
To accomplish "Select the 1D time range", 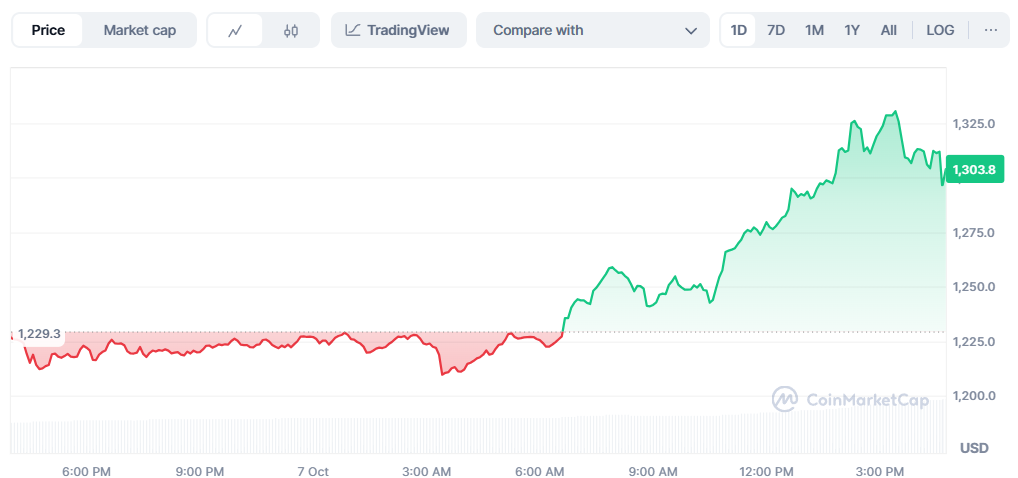I will pos(739,30).
